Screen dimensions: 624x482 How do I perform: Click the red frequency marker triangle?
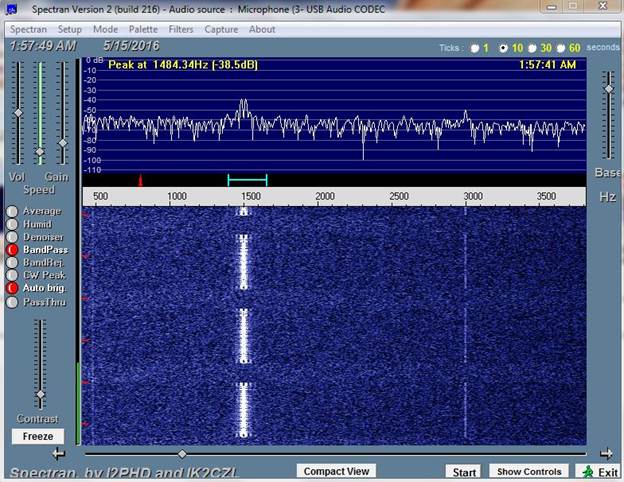[x=140, y=180]
